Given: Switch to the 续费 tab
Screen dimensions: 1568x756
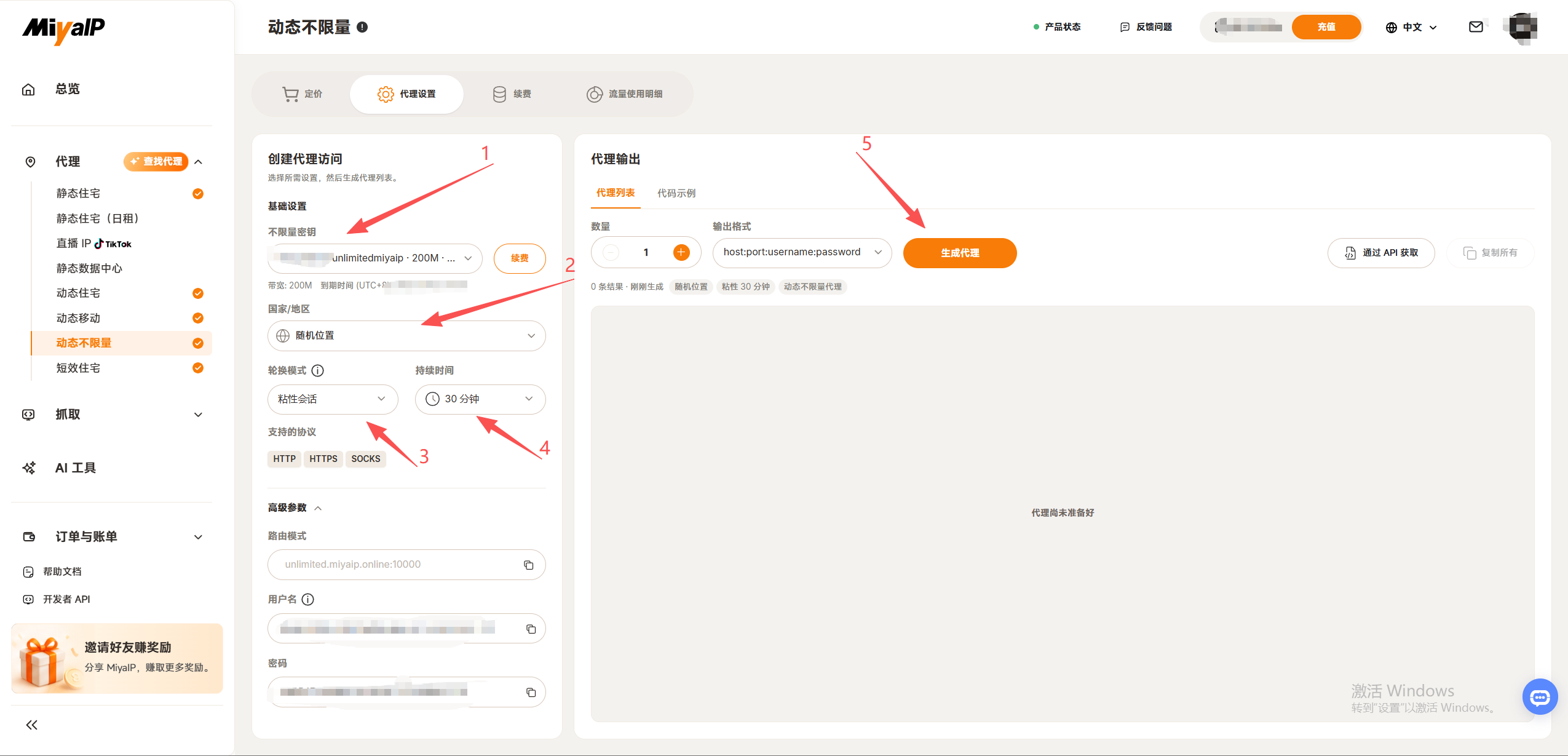Looking at the screenshot, I should click(x=512, y=94).
